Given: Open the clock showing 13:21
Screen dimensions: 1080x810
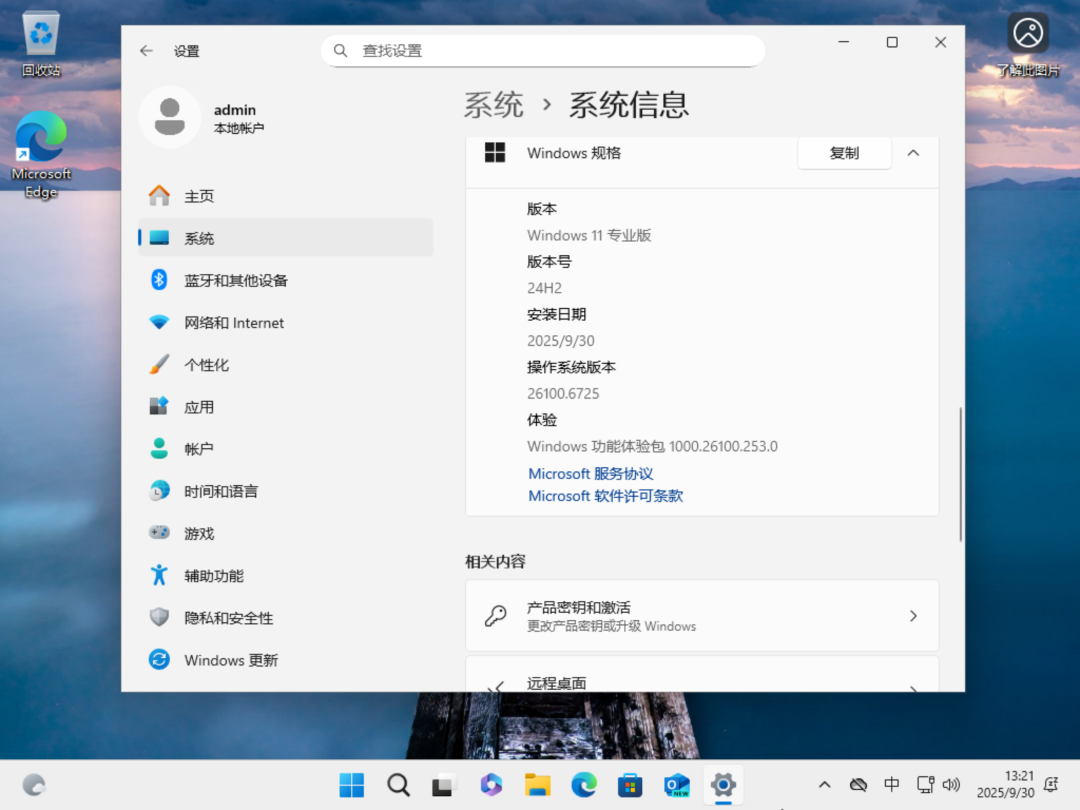Looking at the screenshot, I should coord(1006,785).
